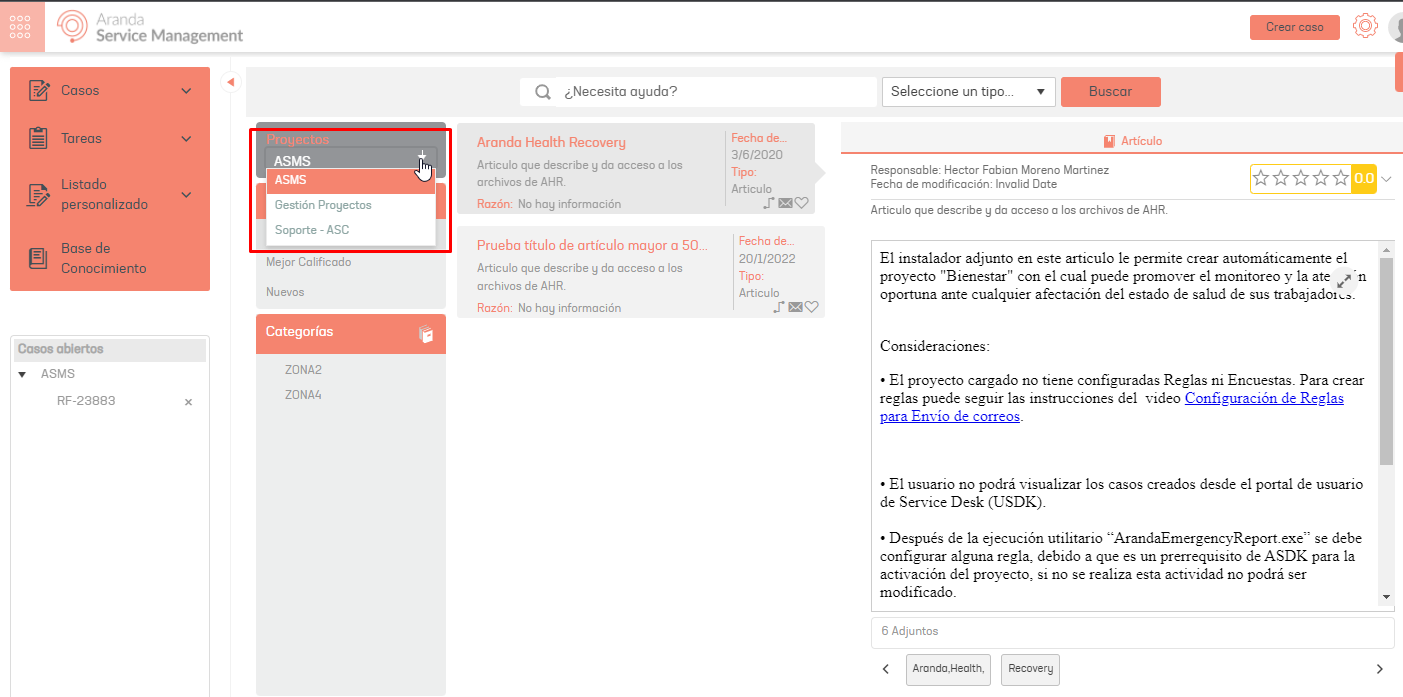1403x697 pixels.
Task: Click the Buscar button
Action: (1110, 91)
